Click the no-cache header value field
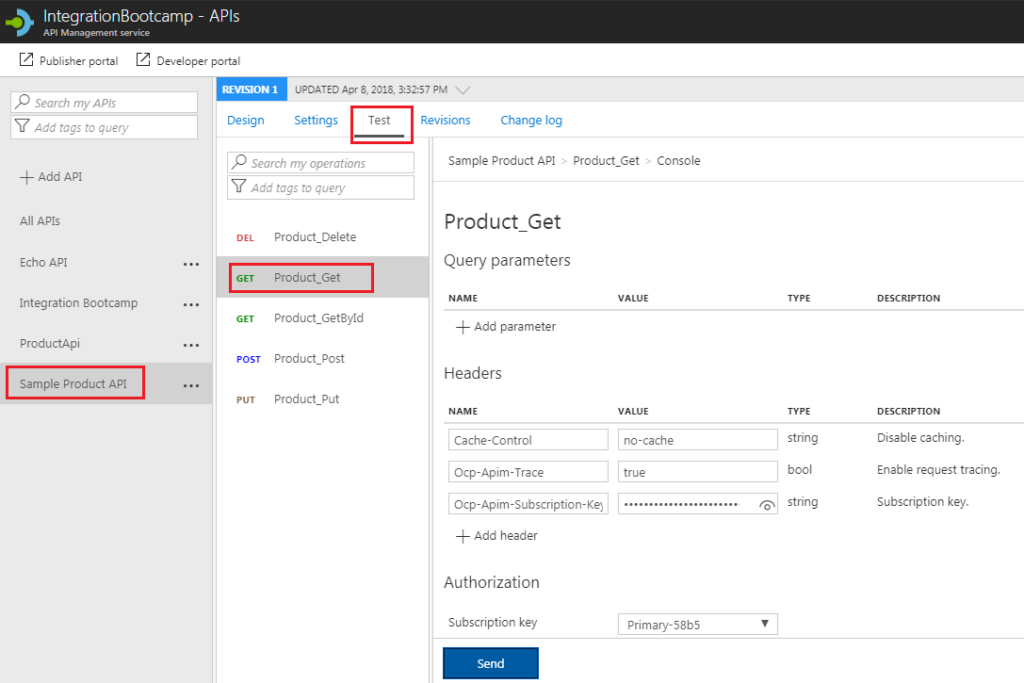The image size is (1024, 683). (x=697, y=440)
